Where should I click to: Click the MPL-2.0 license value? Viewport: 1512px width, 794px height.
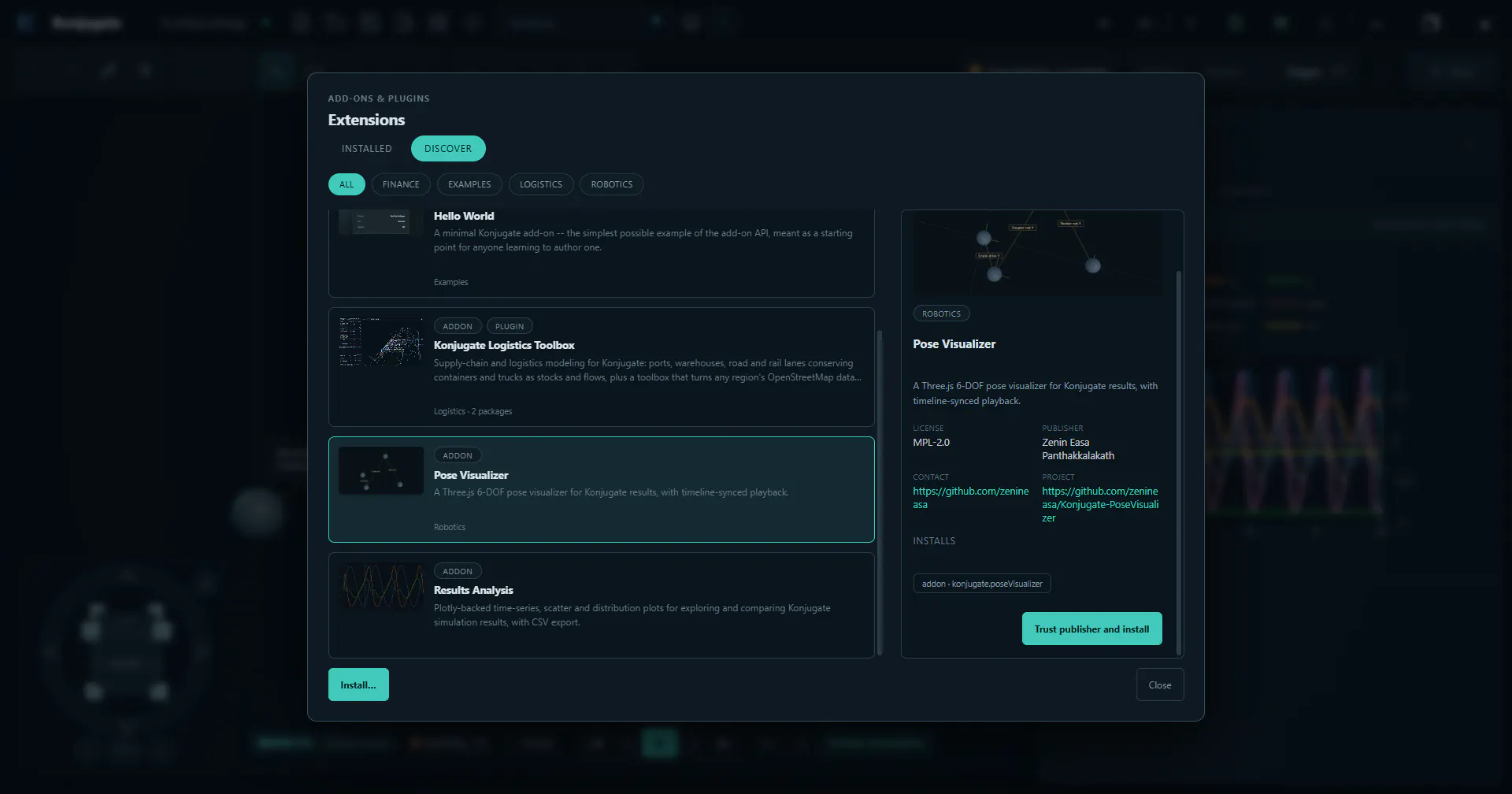point(931,443)
